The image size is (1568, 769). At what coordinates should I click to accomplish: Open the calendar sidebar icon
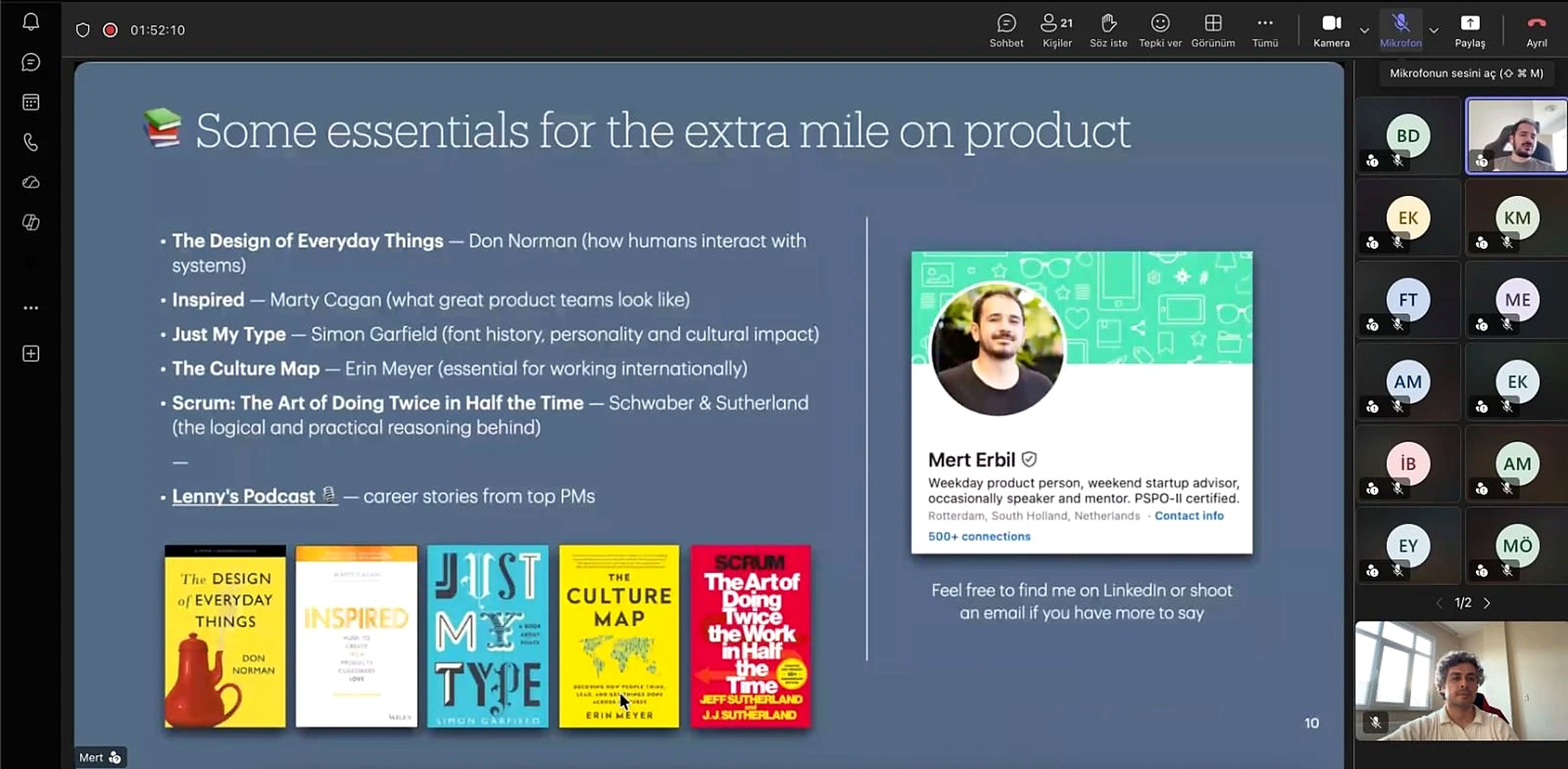coord(31,103)
